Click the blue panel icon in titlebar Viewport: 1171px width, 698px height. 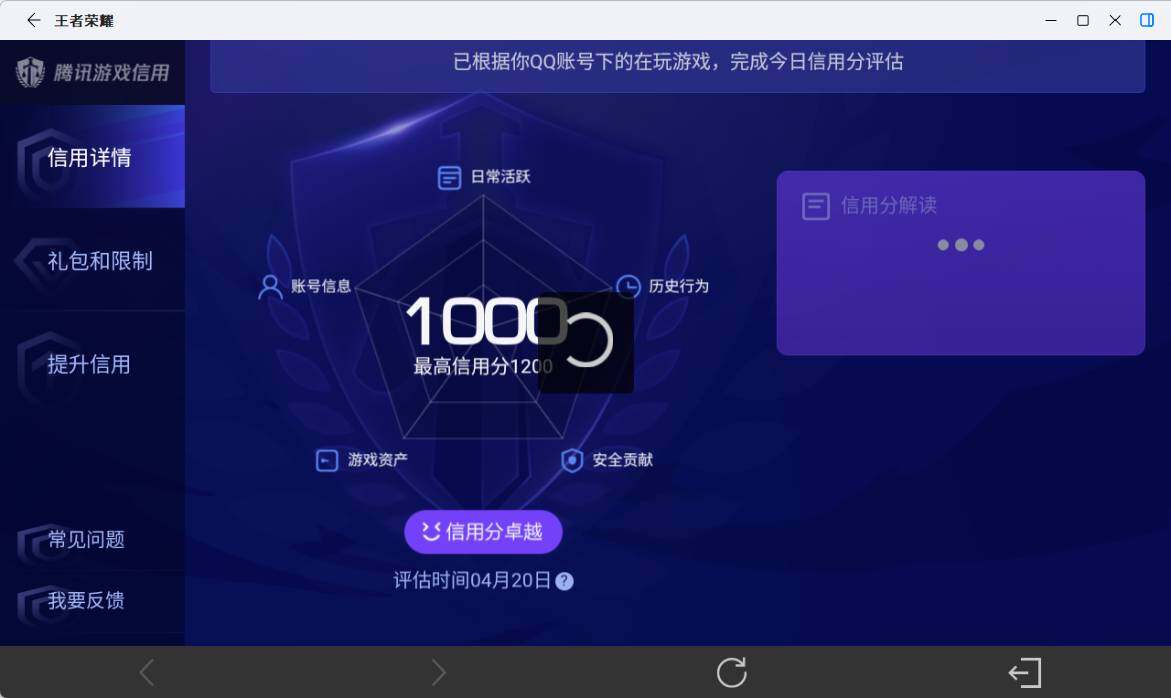coord(1146,20)
